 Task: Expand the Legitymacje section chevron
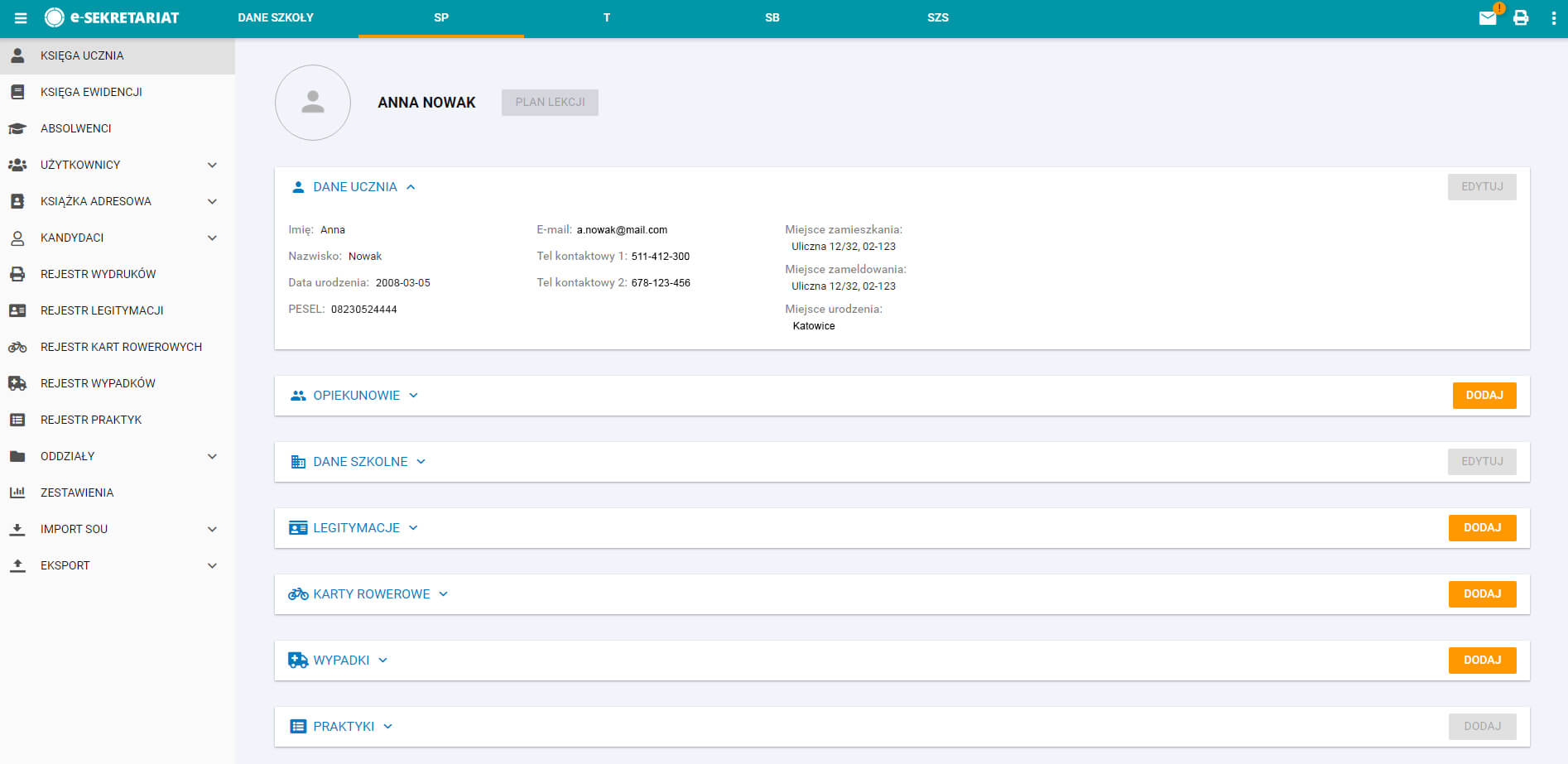pos(413,528)
